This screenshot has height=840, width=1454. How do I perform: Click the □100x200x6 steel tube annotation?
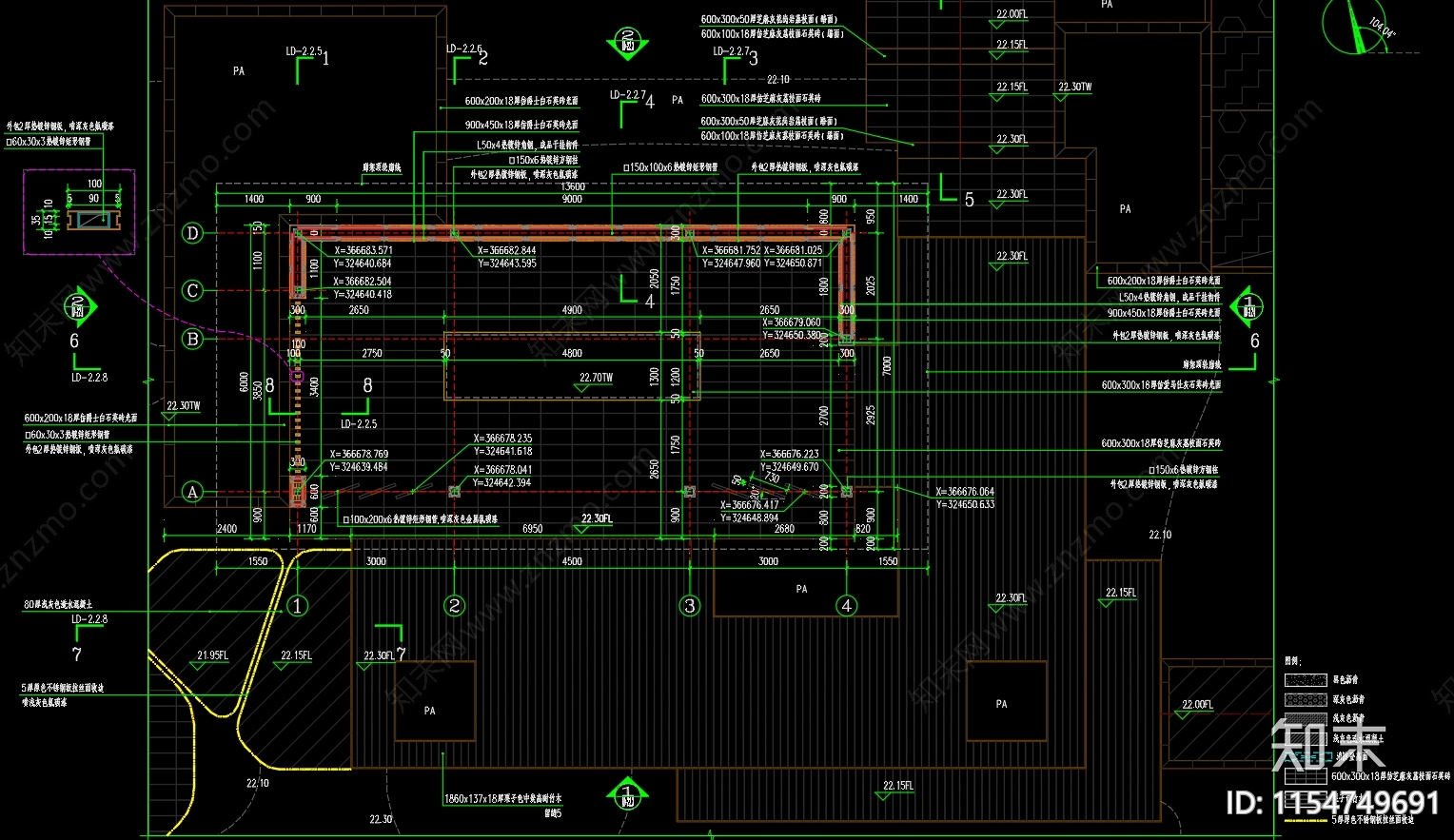(420, 520)
